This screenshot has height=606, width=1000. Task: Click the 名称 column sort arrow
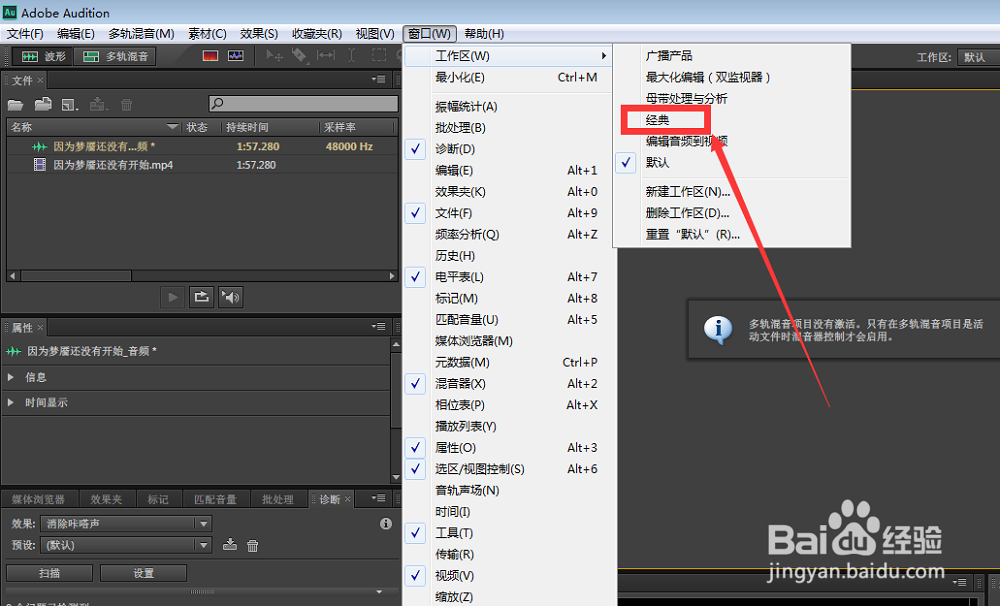[x=172, y=127]
